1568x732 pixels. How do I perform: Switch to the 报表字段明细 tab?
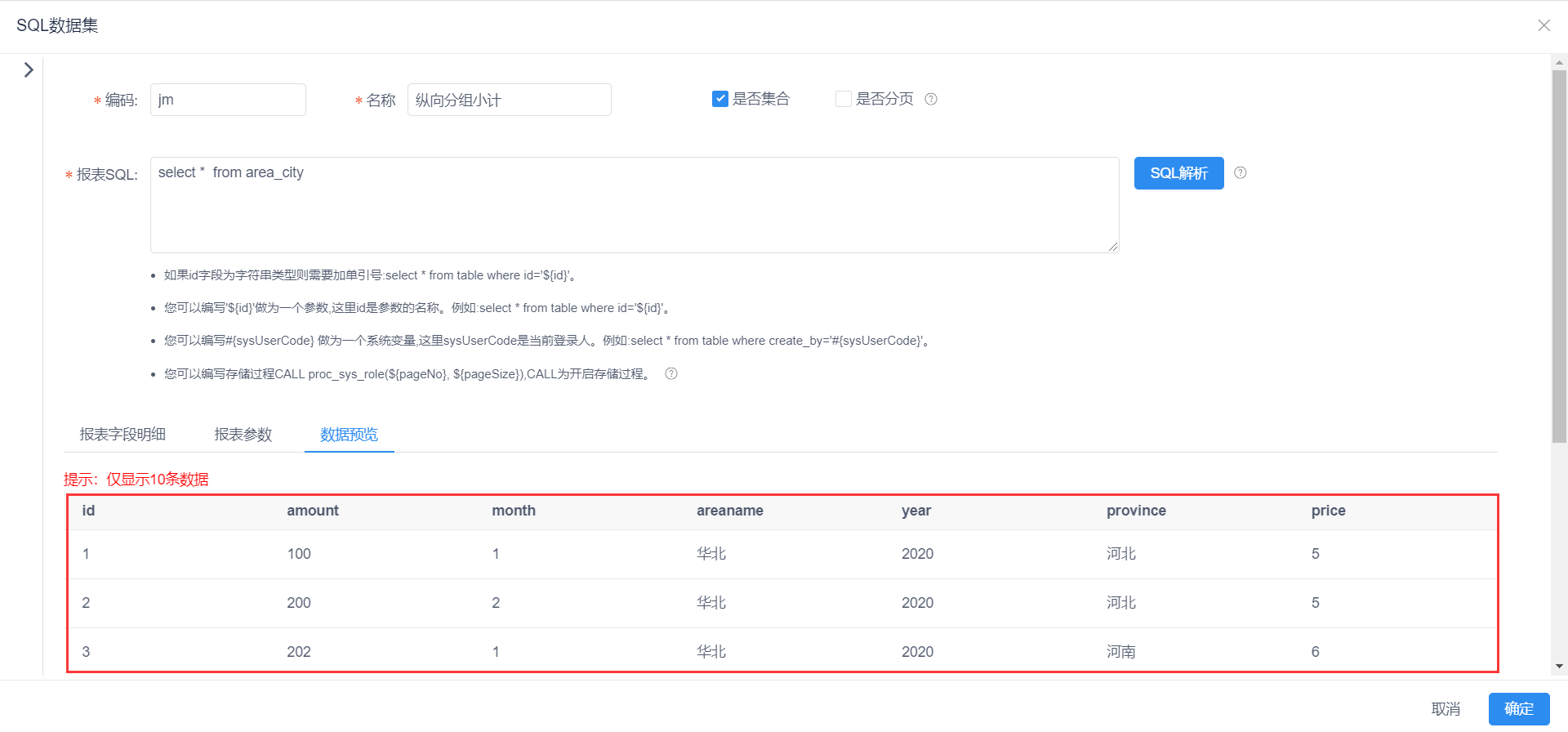click(x=122, y=435)
